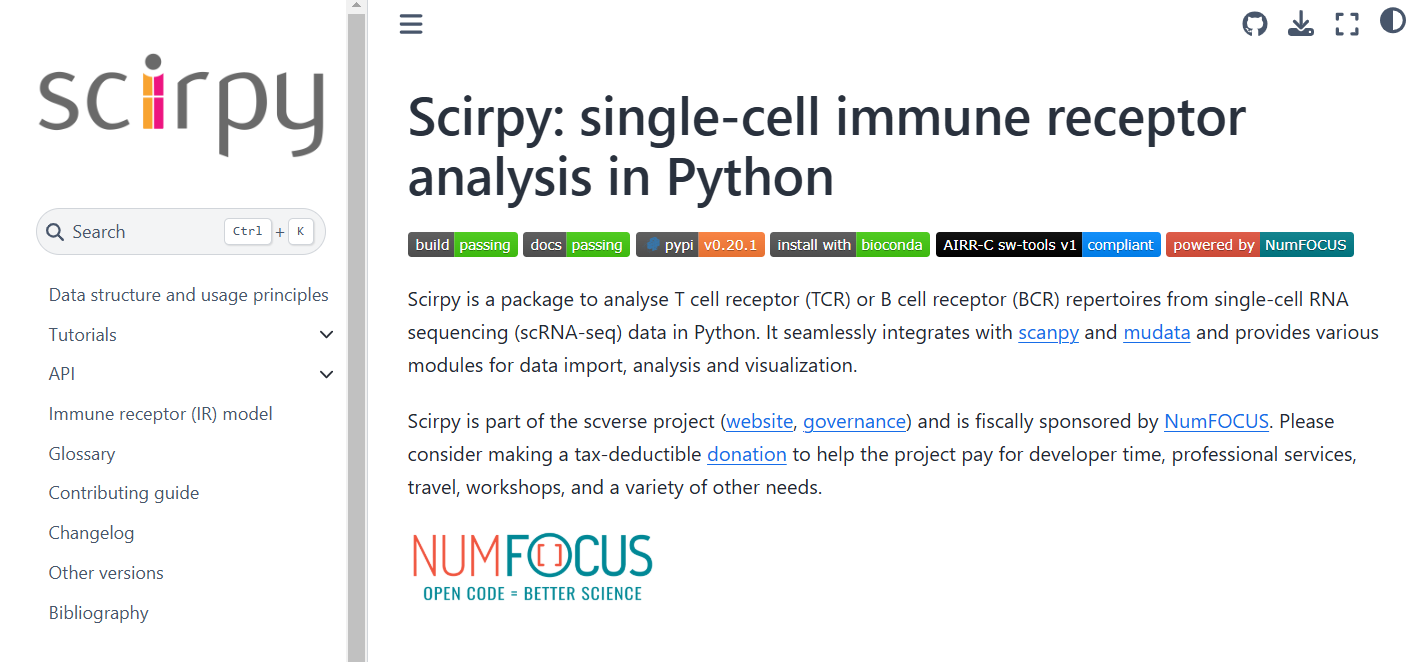1412x662 pixels.
Task: Click the donation link
Action: click(x=747, y=454)
